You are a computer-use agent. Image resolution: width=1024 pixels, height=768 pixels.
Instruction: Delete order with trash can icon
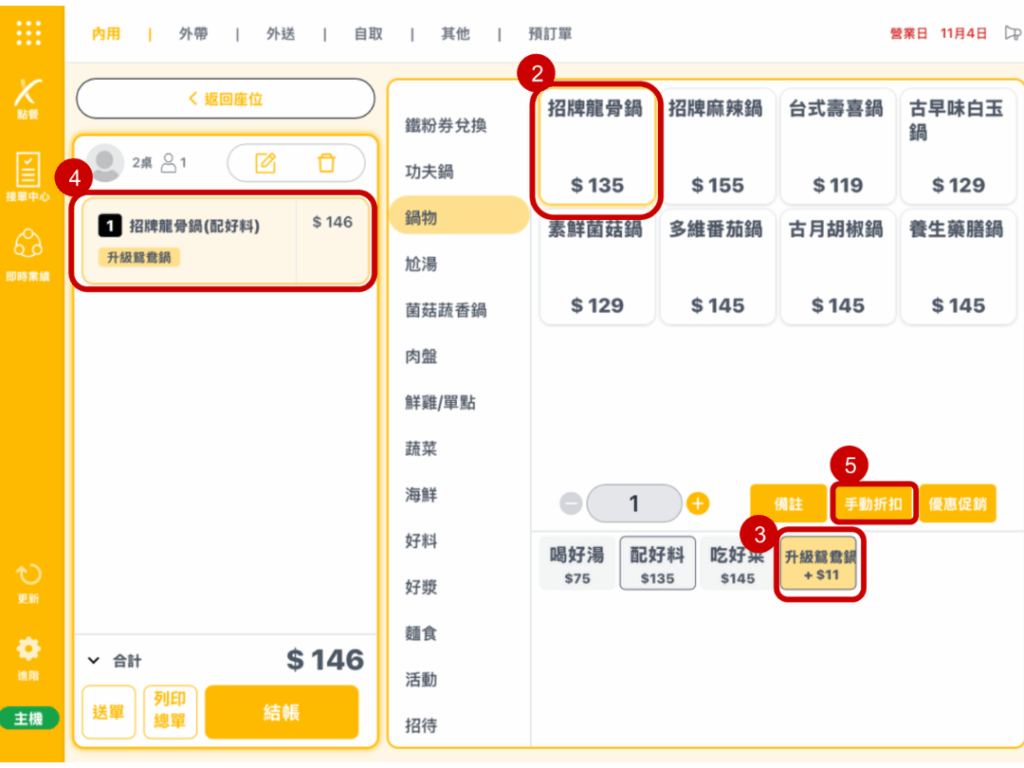pos(326,163)
